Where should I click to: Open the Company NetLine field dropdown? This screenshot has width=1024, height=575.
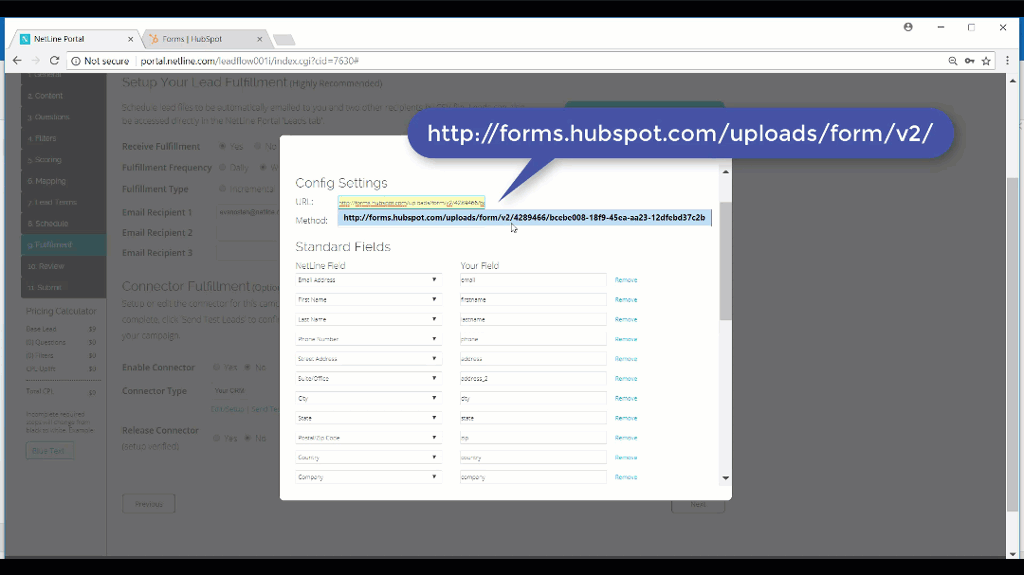368,477
